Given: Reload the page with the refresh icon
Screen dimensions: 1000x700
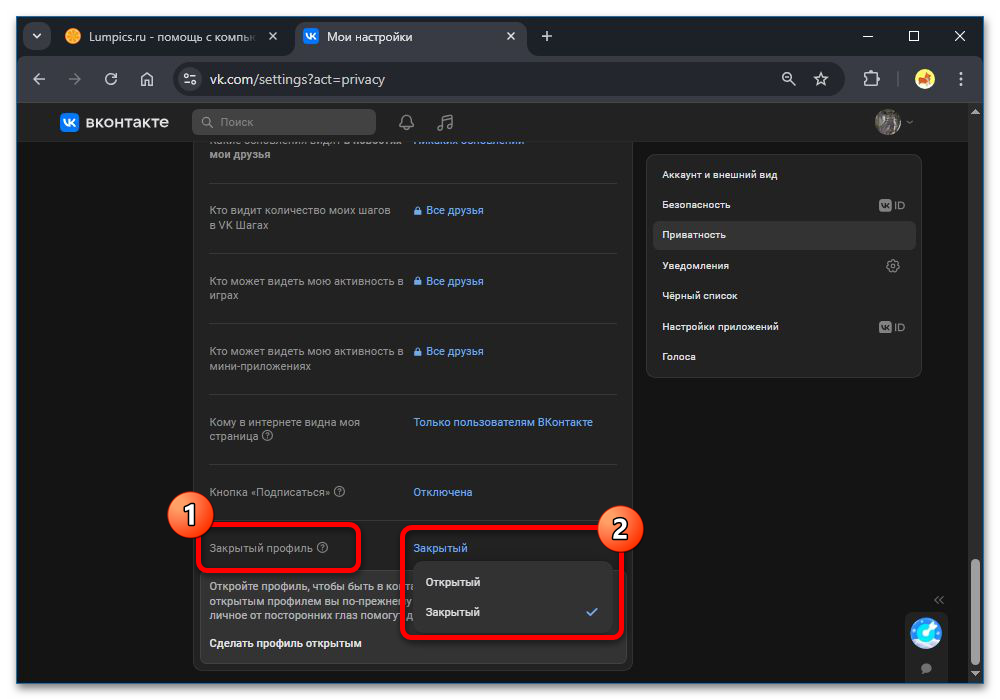Looking at the screenshot, I should [x=111, y=79].
